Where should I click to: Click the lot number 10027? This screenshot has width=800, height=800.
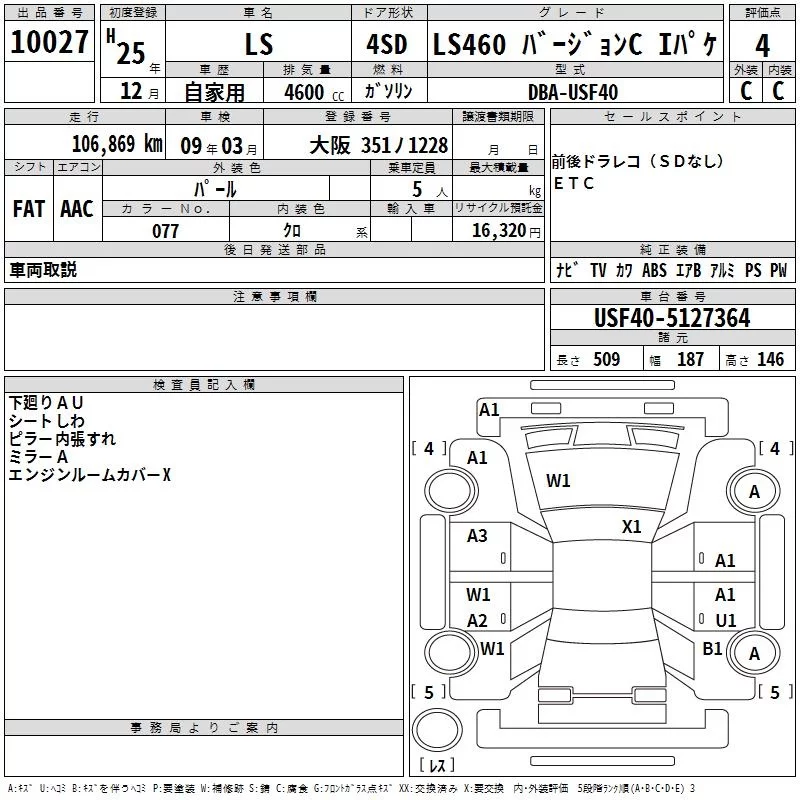(x=50, y=44)
